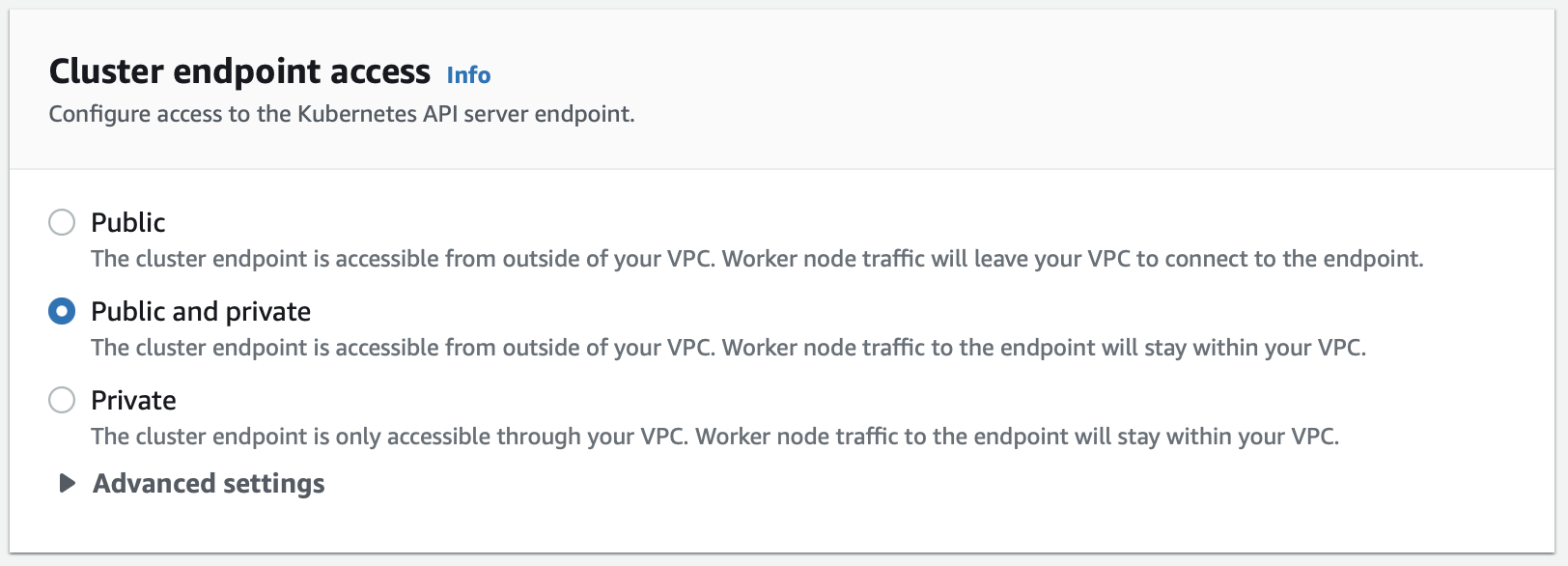This screenshot has height=566, width=1568.
Task: Click the Cluster endpoint access heading
Action: point(239,71)
